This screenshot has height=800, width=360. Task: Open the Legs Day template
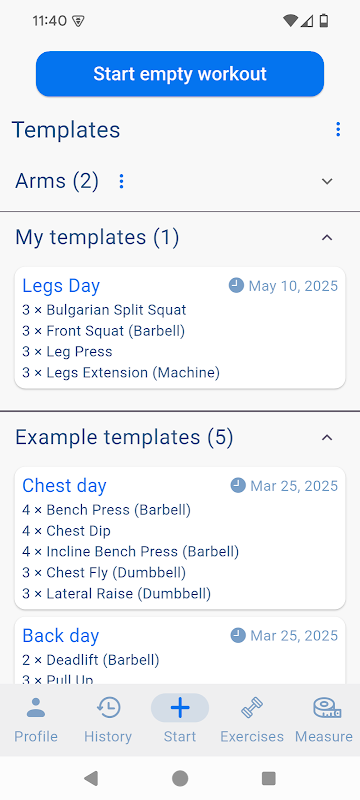[180, 328]
